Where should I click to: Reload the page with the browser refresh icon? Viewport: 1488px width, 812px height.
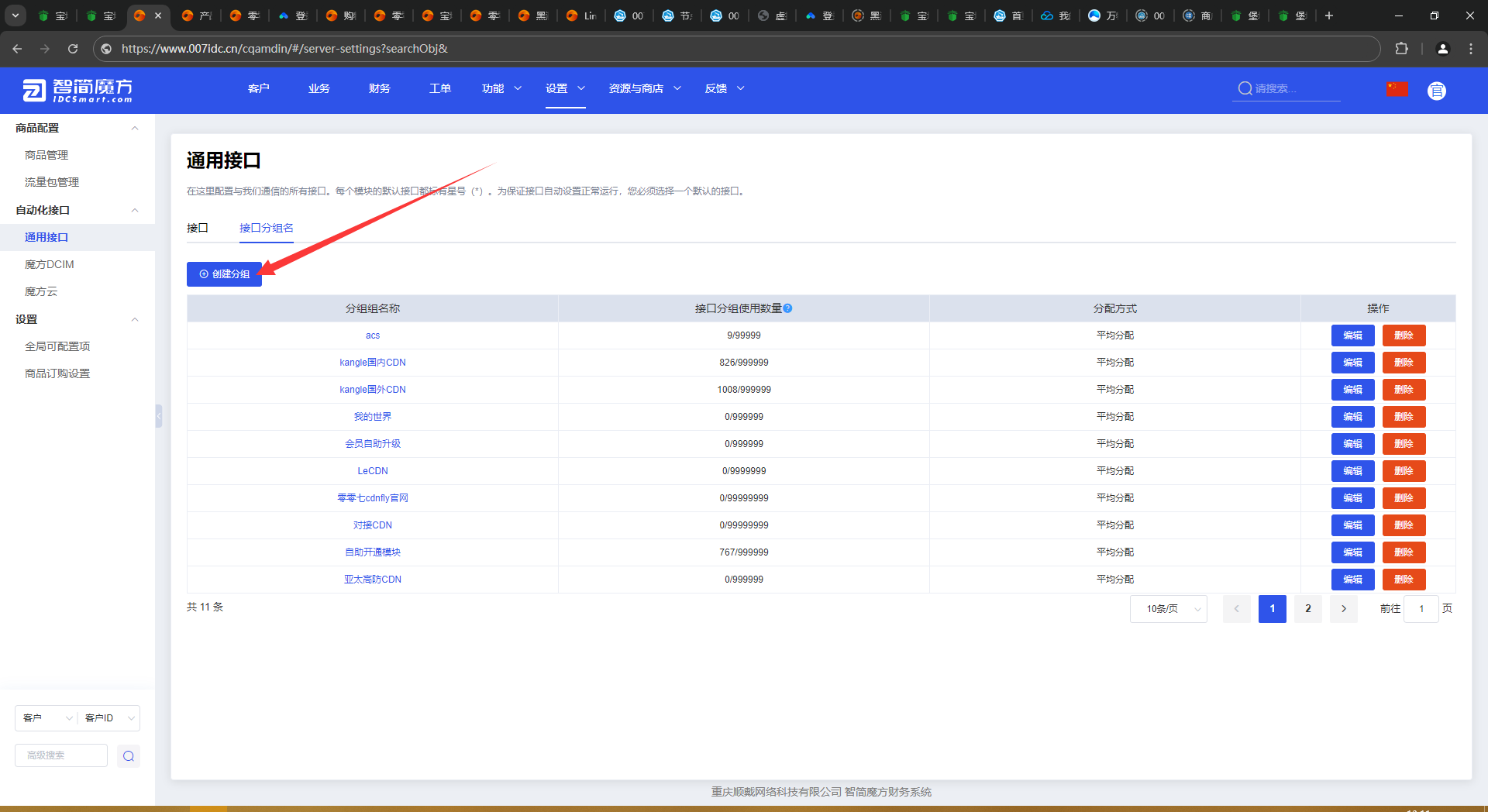(x=73, y=48)
